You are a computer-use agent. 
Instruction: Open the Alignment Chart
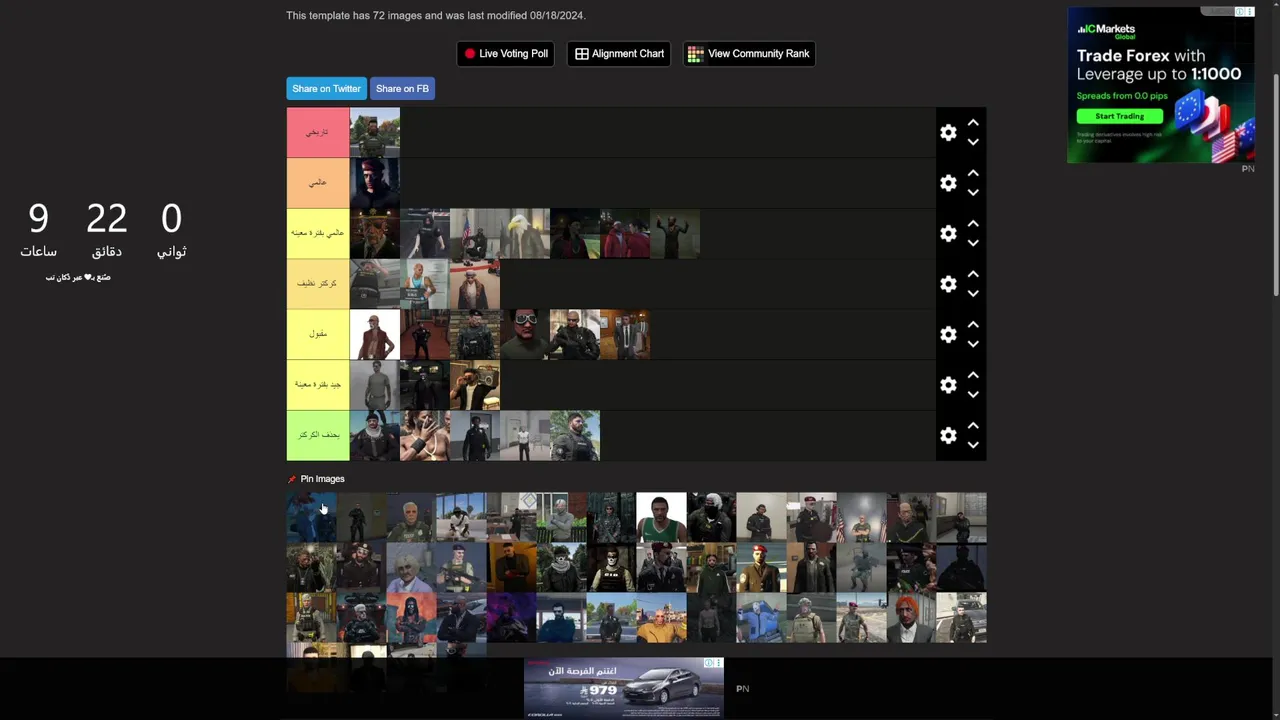(619, 54)
